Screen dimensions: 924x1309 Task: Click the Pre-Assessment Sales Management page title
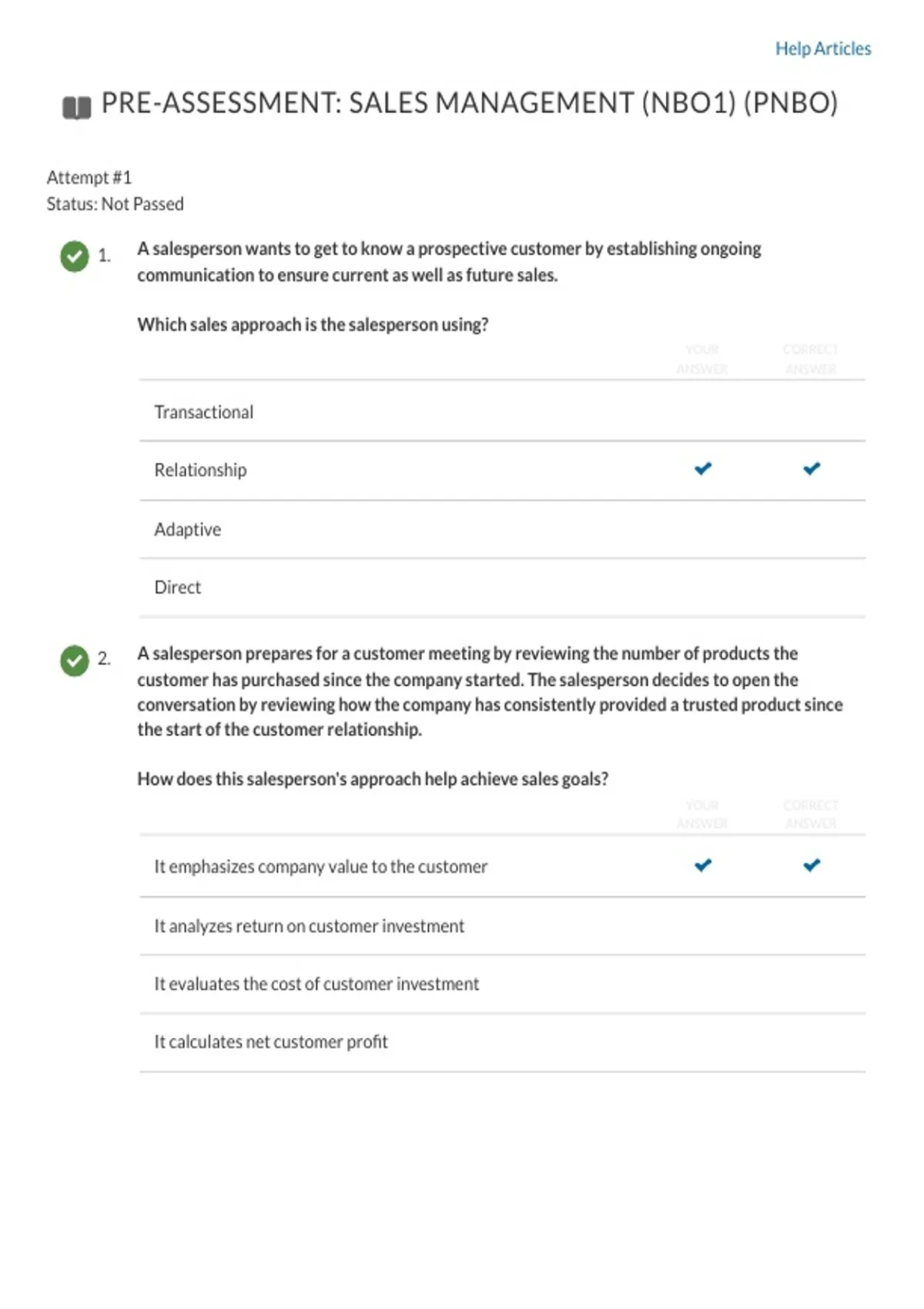469,103
